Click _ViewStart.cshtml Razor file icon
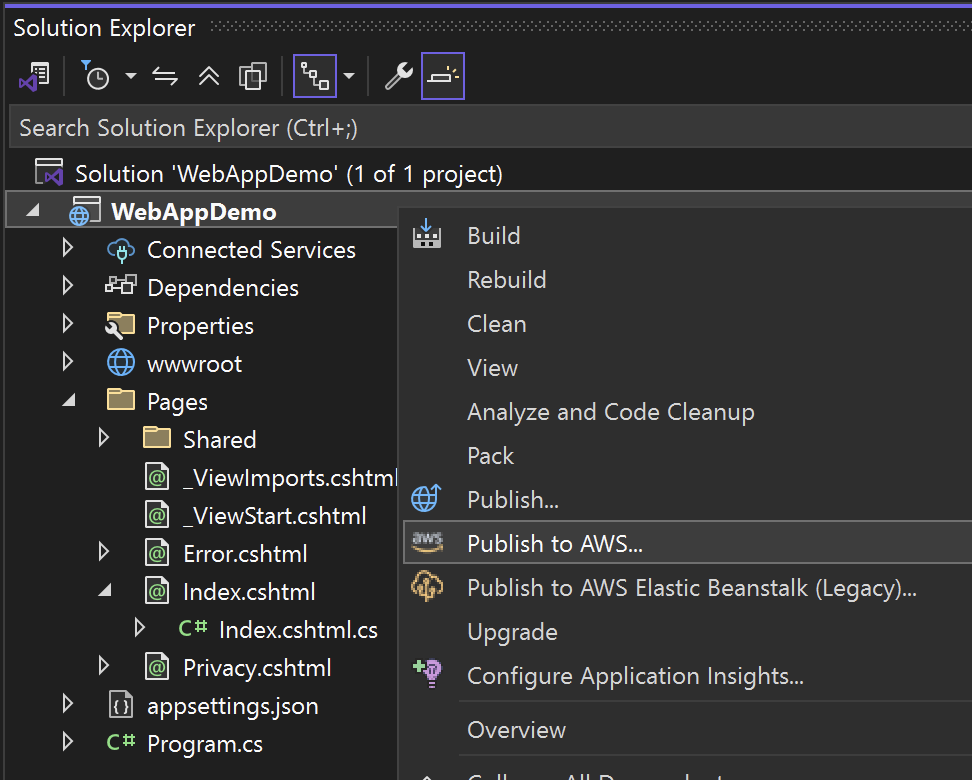 click(x=157, y=515)
